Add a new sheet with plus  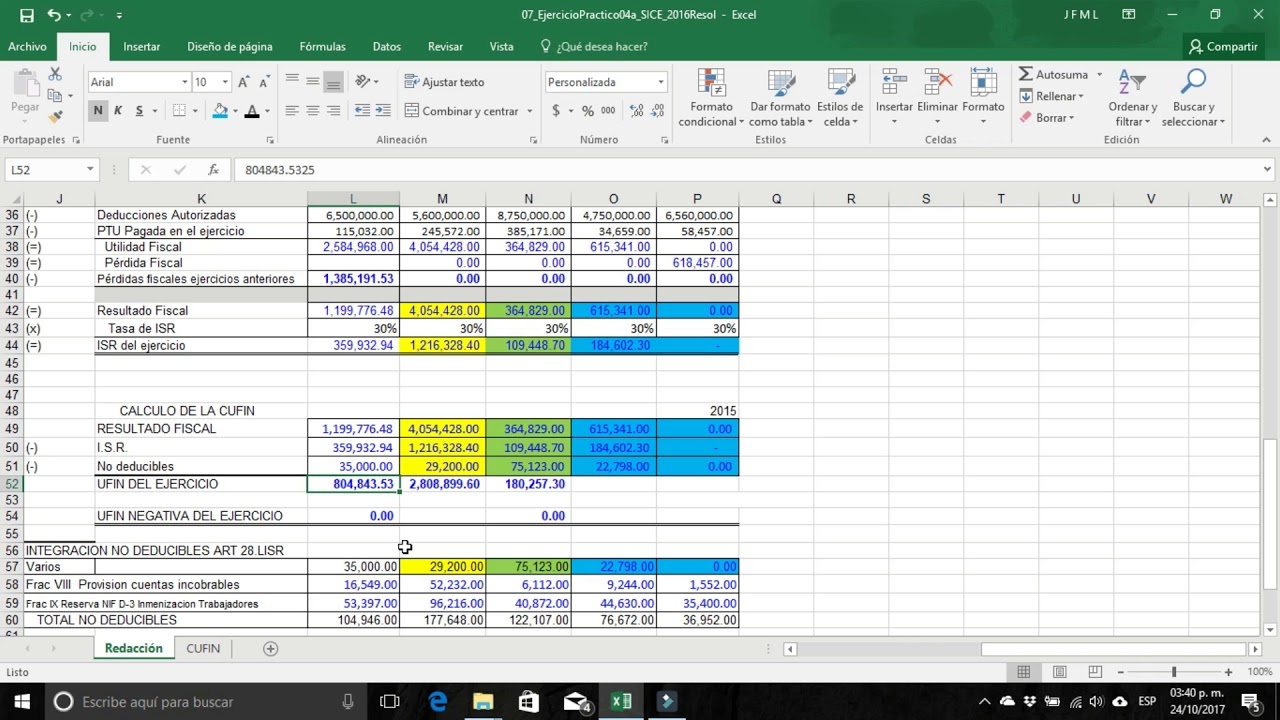click(x=270, y=648)
